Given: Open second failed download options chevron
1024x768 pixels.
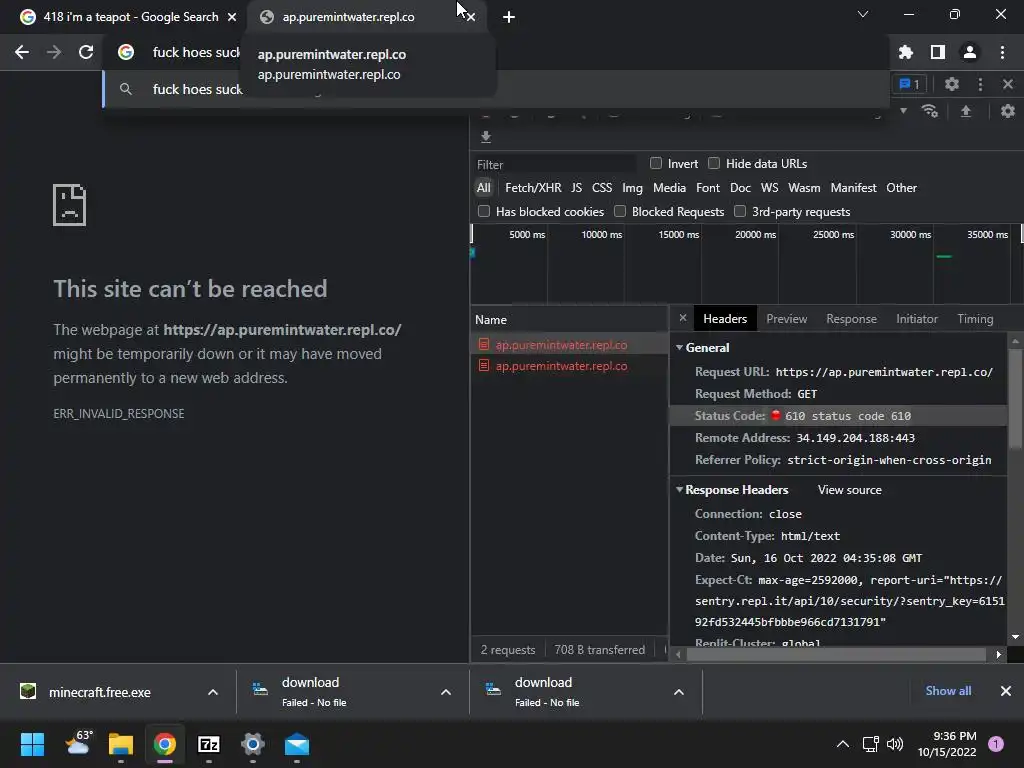Looking at the screenshot, I should [679, 692].
